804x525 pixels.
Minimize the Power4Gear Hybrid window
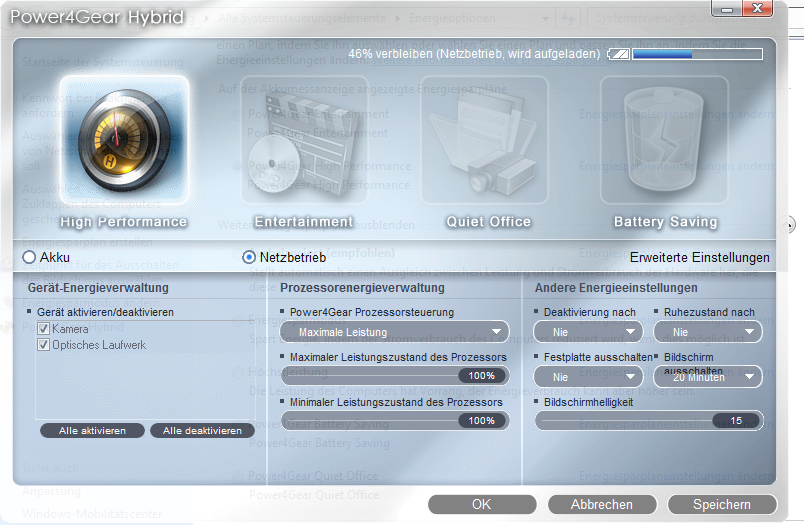click(x=727, y=9)
